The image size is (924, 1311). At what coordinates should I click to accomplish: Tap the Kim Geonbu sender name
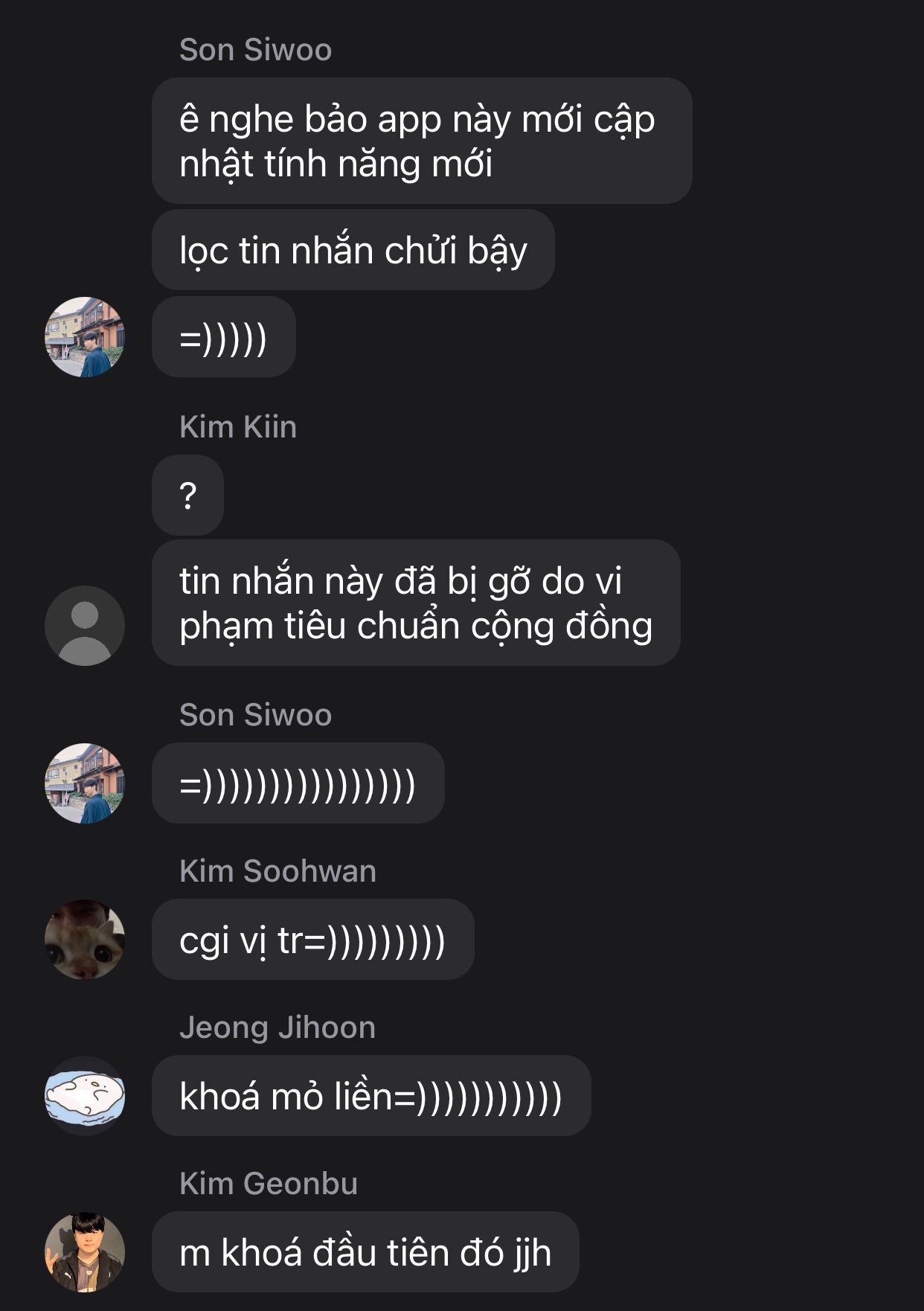pyautogui.click(x=269, y=1184)
